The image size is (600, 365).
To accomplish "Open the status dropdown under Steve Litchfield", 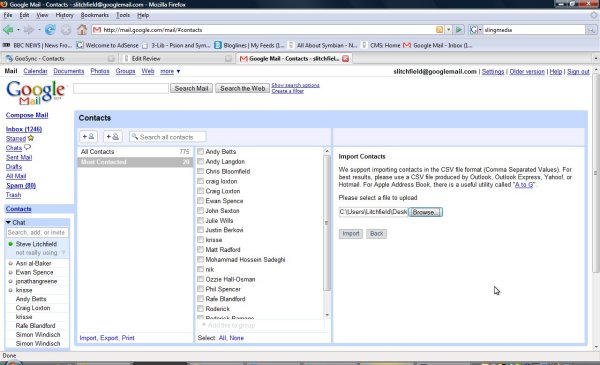I will click(64, 253).
